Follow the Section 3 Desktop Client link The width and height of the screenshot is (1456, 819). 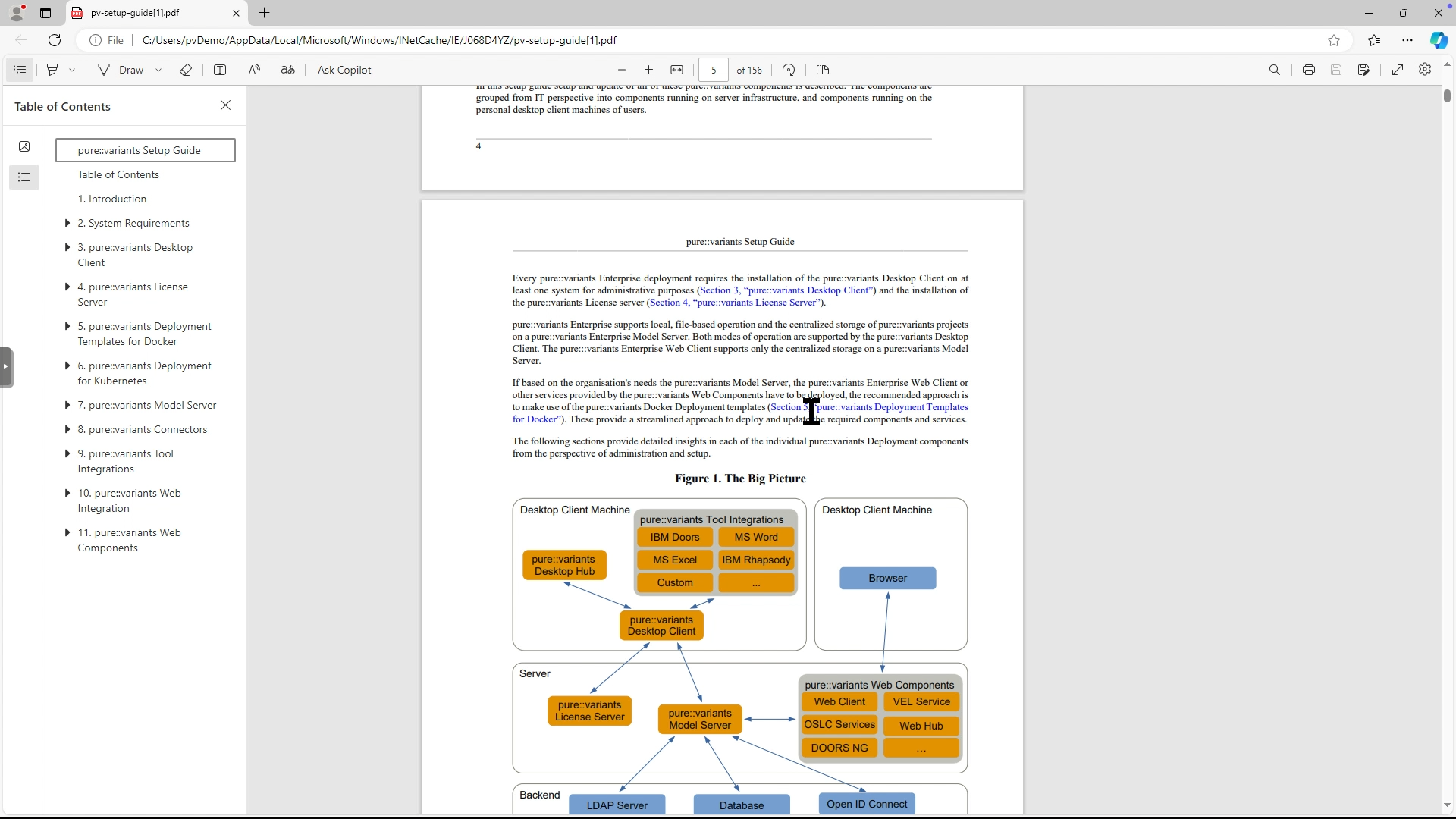(786, 290)
